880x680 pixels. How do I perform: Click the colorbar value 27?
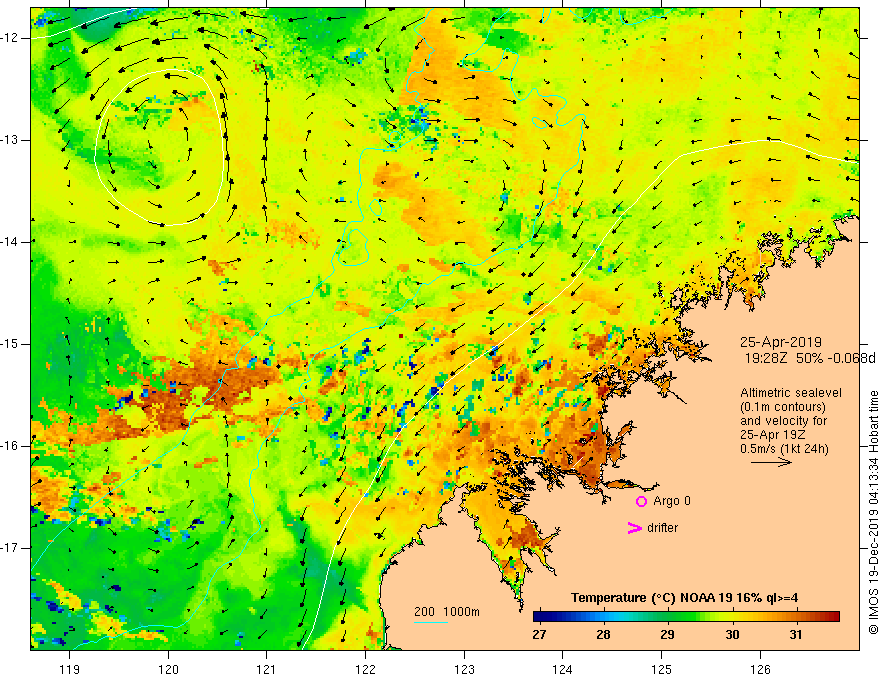(539, 635)
